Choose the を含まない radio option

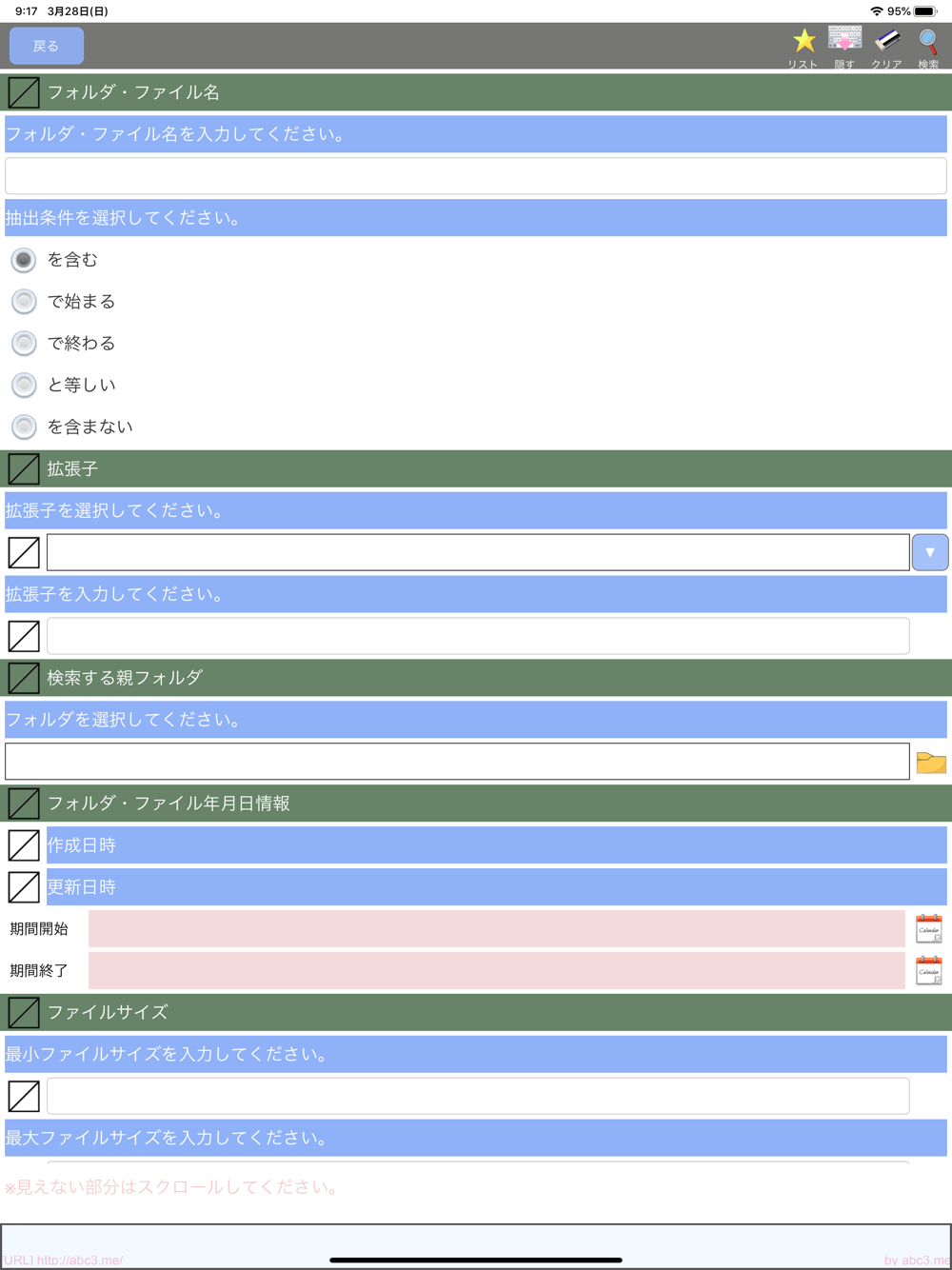(x=24, y=427)
